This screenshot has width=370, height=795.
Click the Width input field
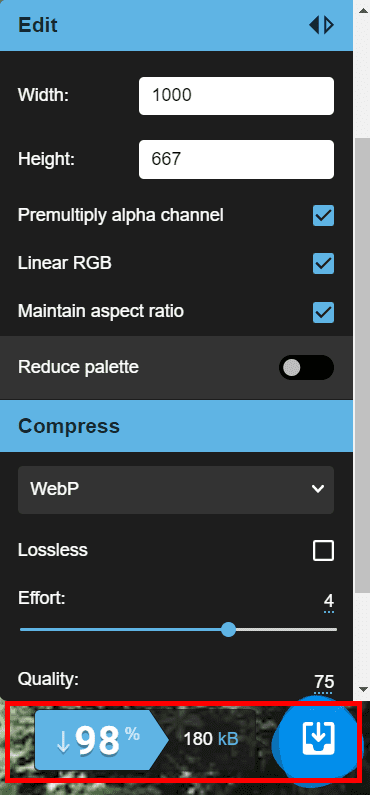click(x=236, y=96)
